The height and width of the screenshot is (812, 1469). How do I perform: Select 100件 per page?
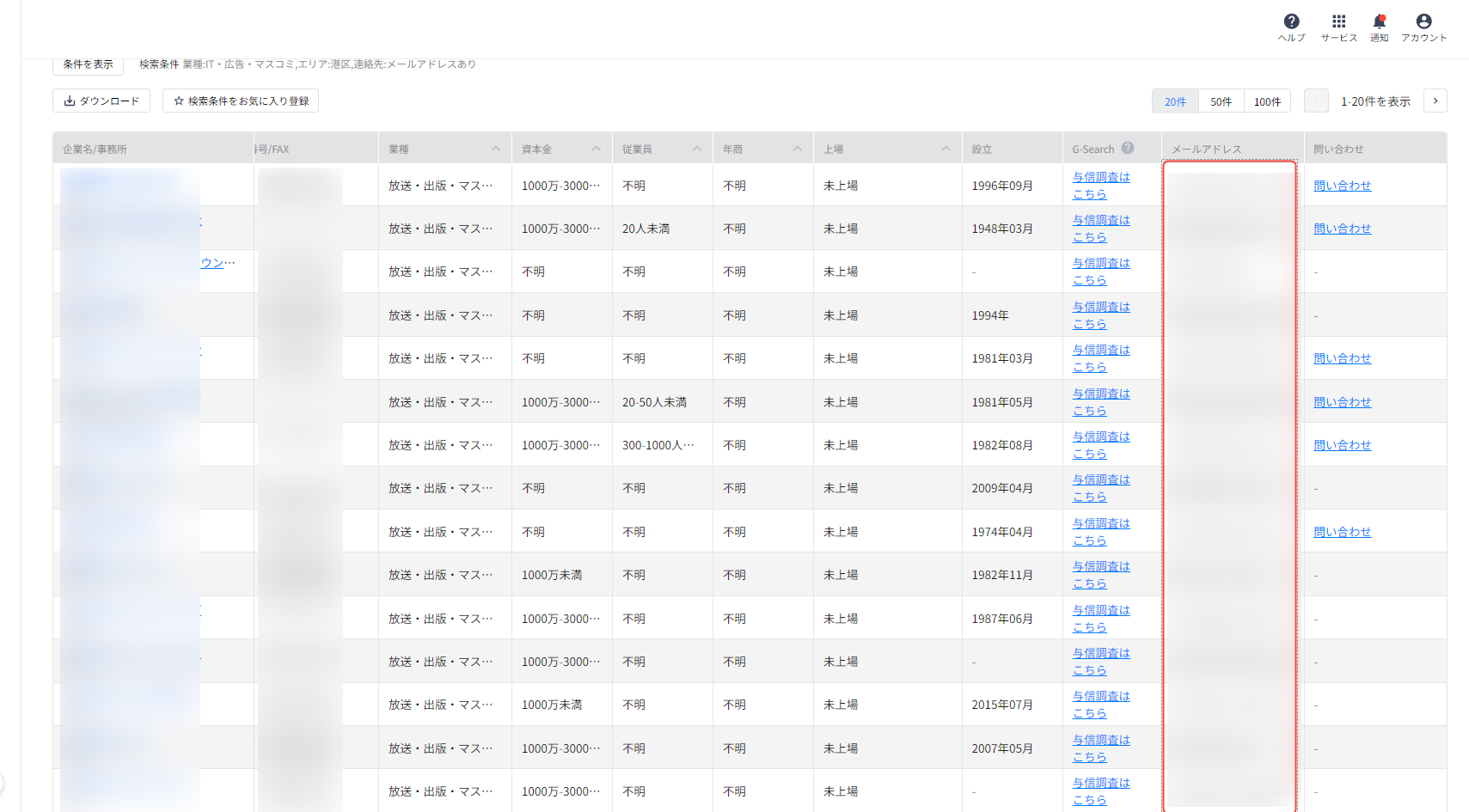(1267, 101)
